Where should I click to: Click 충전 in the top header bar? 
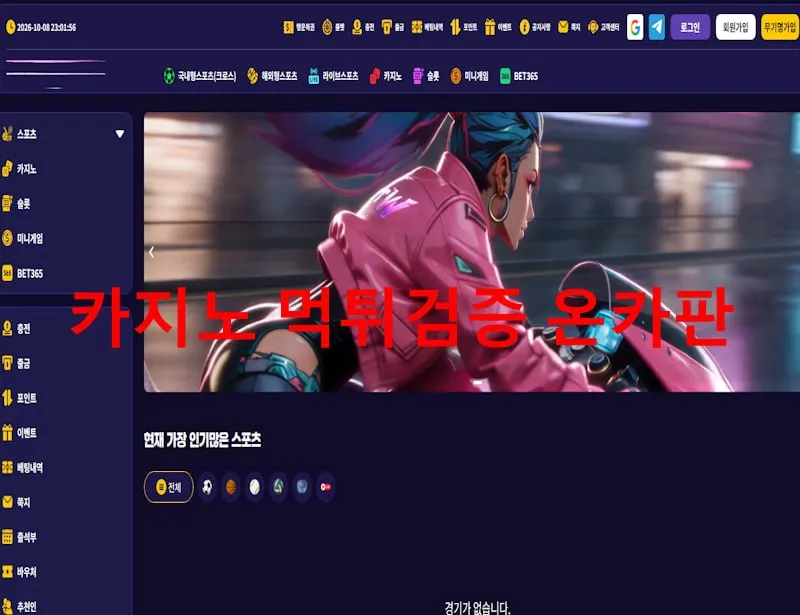(363, 27)
